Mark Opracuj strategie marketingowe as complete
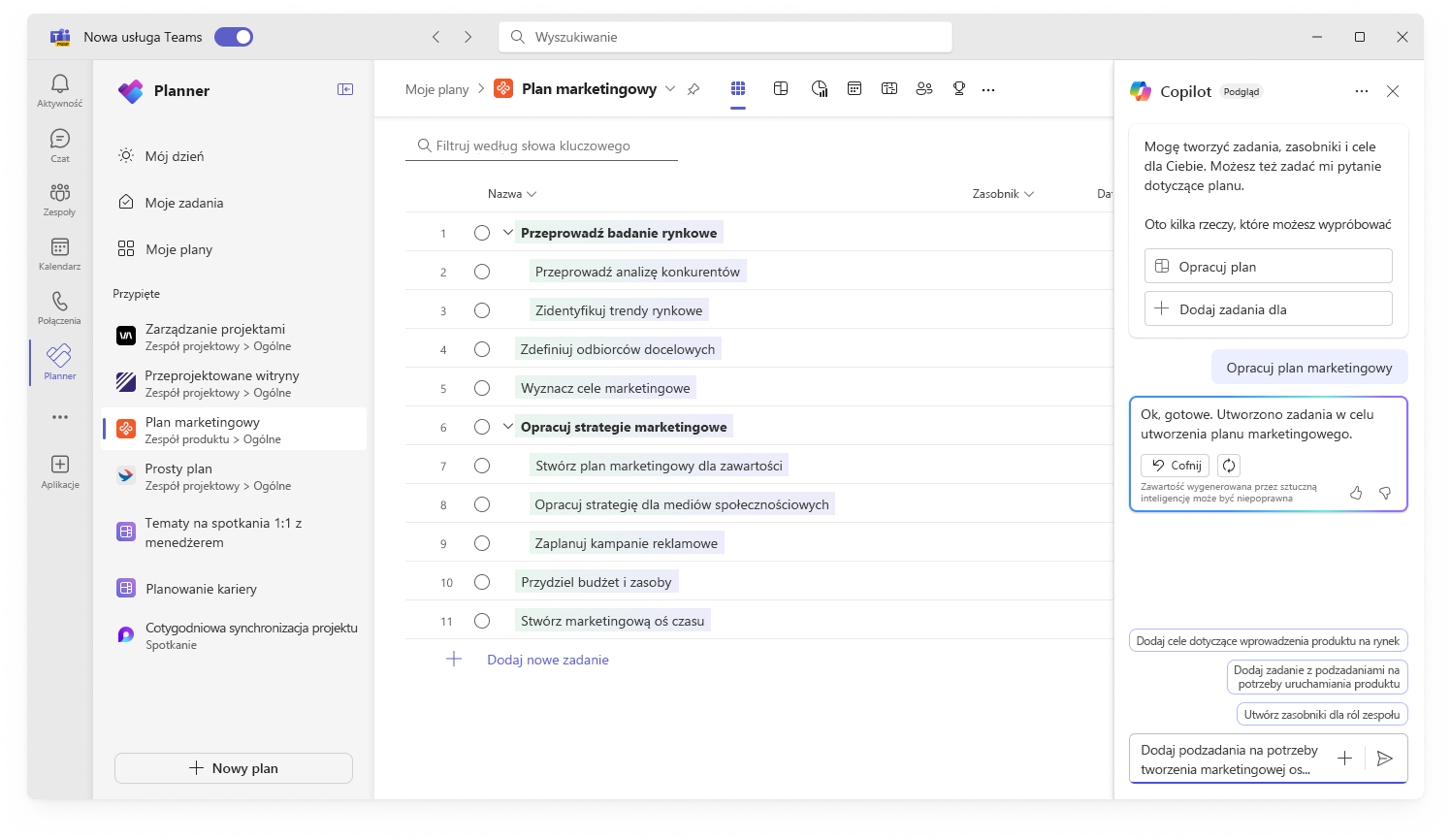This screenshot has width=1451, height=840. [x=482, y=427]
